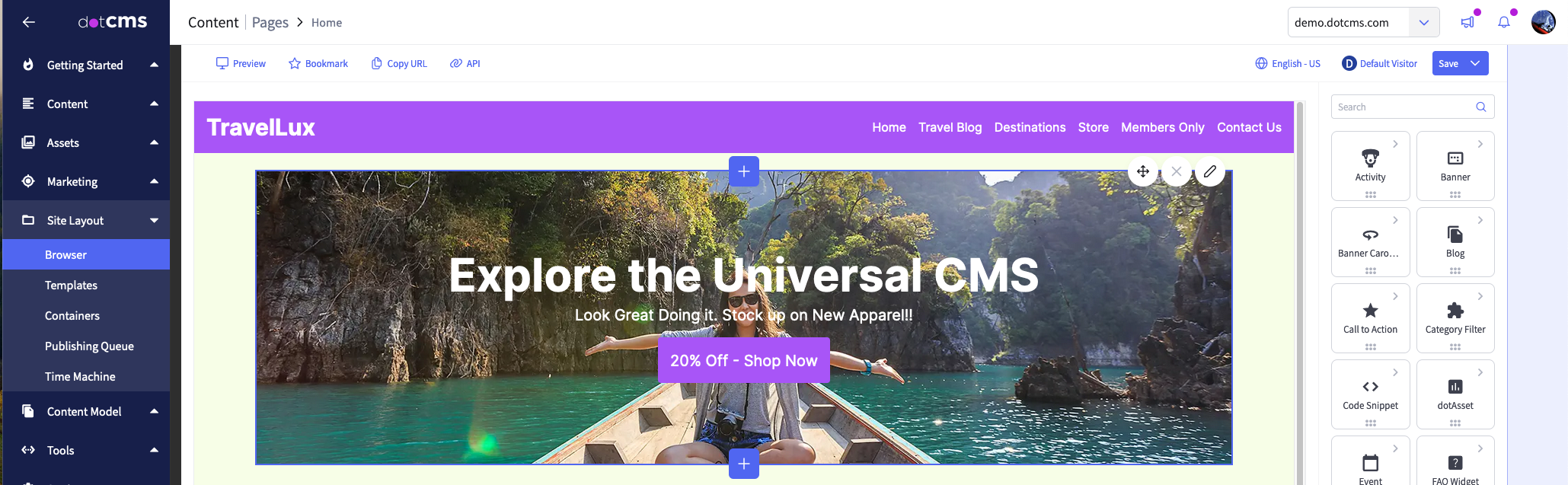Select the Activity content type tile

click(1370, 166)
